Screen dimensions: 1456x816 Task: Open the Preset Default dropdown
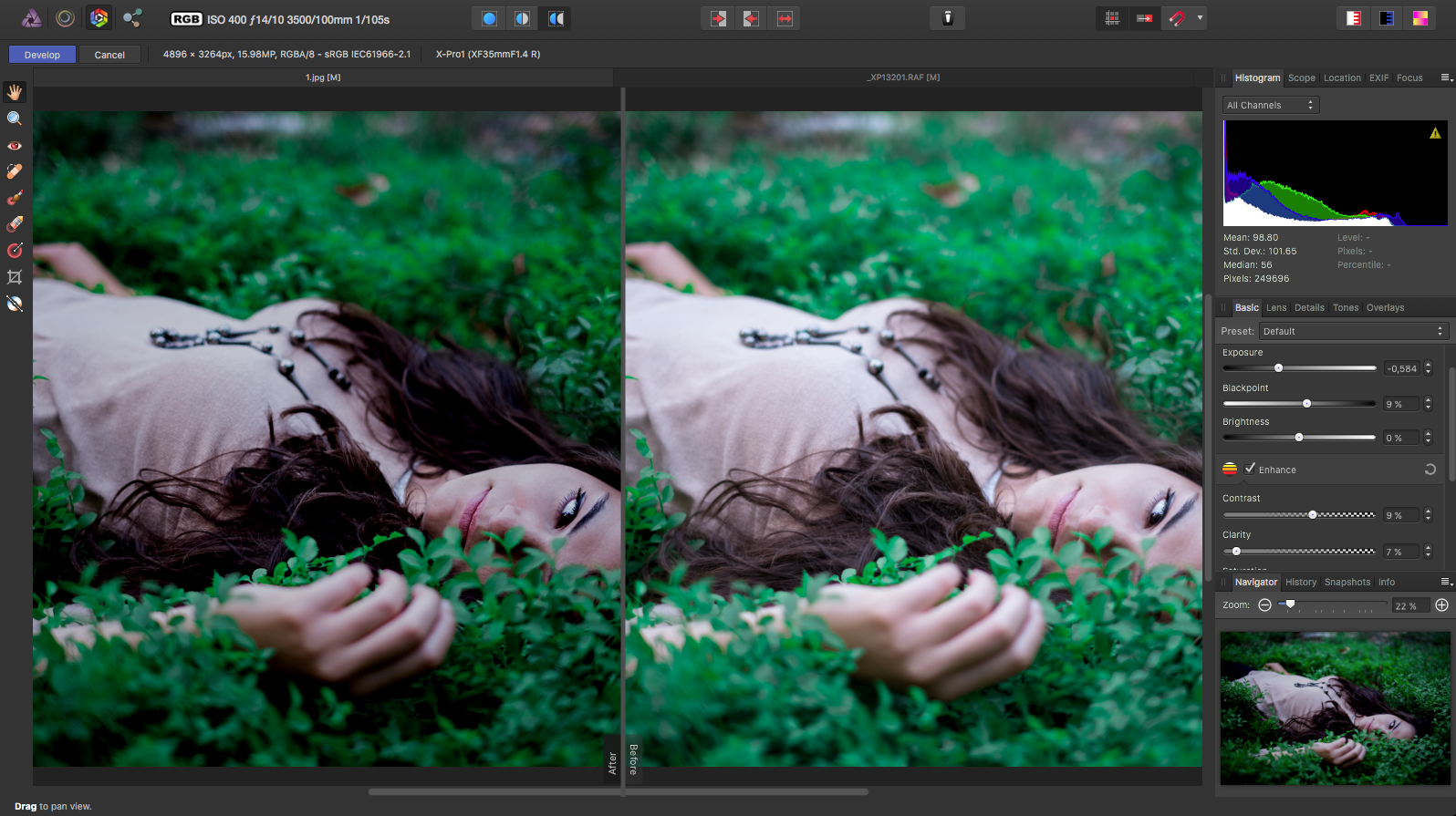click(1354, 331)
